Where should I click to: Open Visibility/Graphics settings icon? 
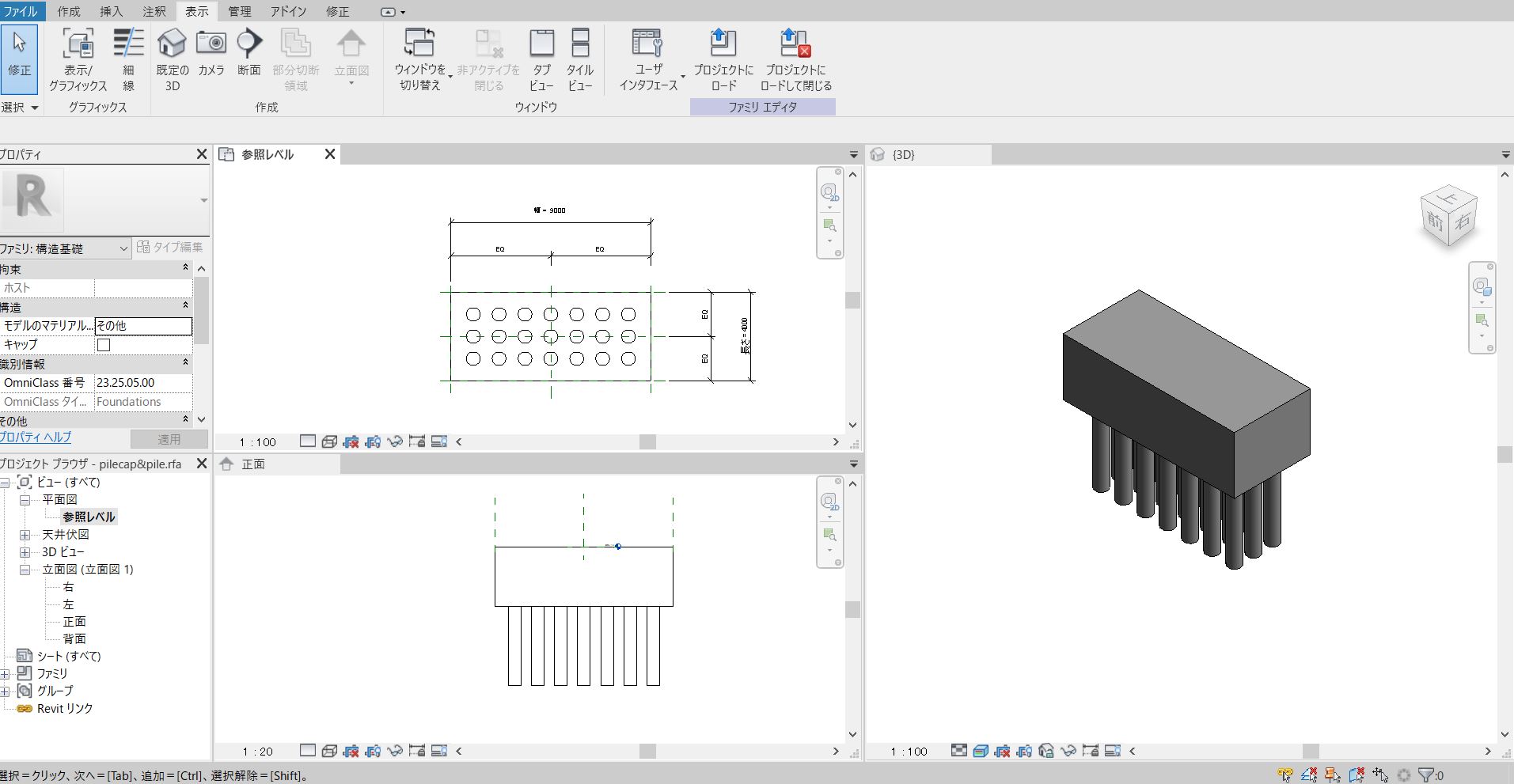[78, 45]
